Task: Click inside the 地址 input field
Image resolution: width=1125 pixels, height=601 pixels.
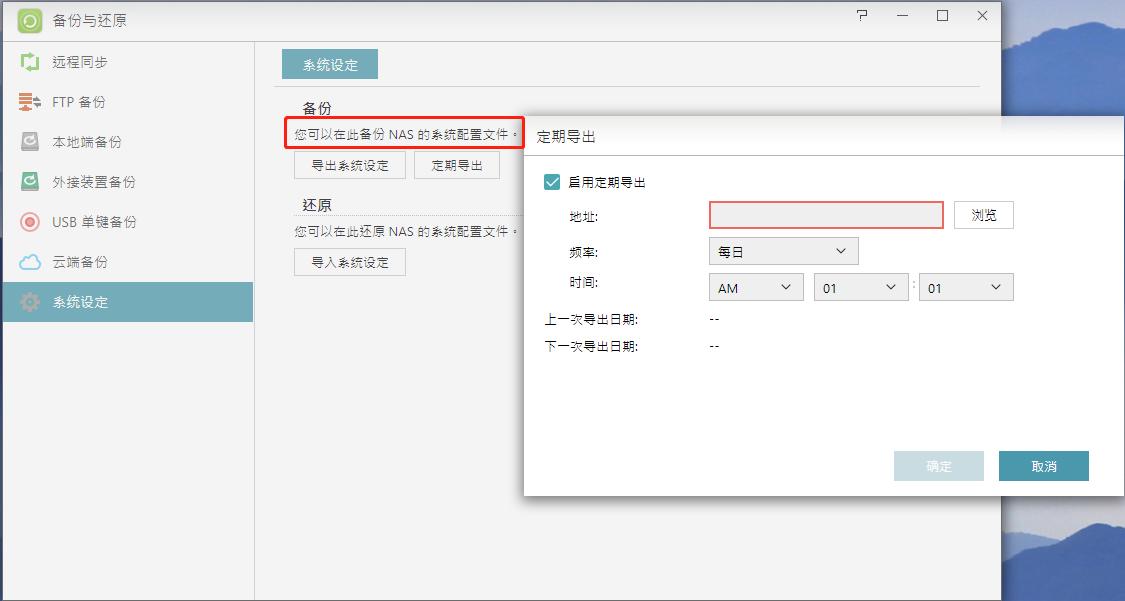Action: coord(826,214)
